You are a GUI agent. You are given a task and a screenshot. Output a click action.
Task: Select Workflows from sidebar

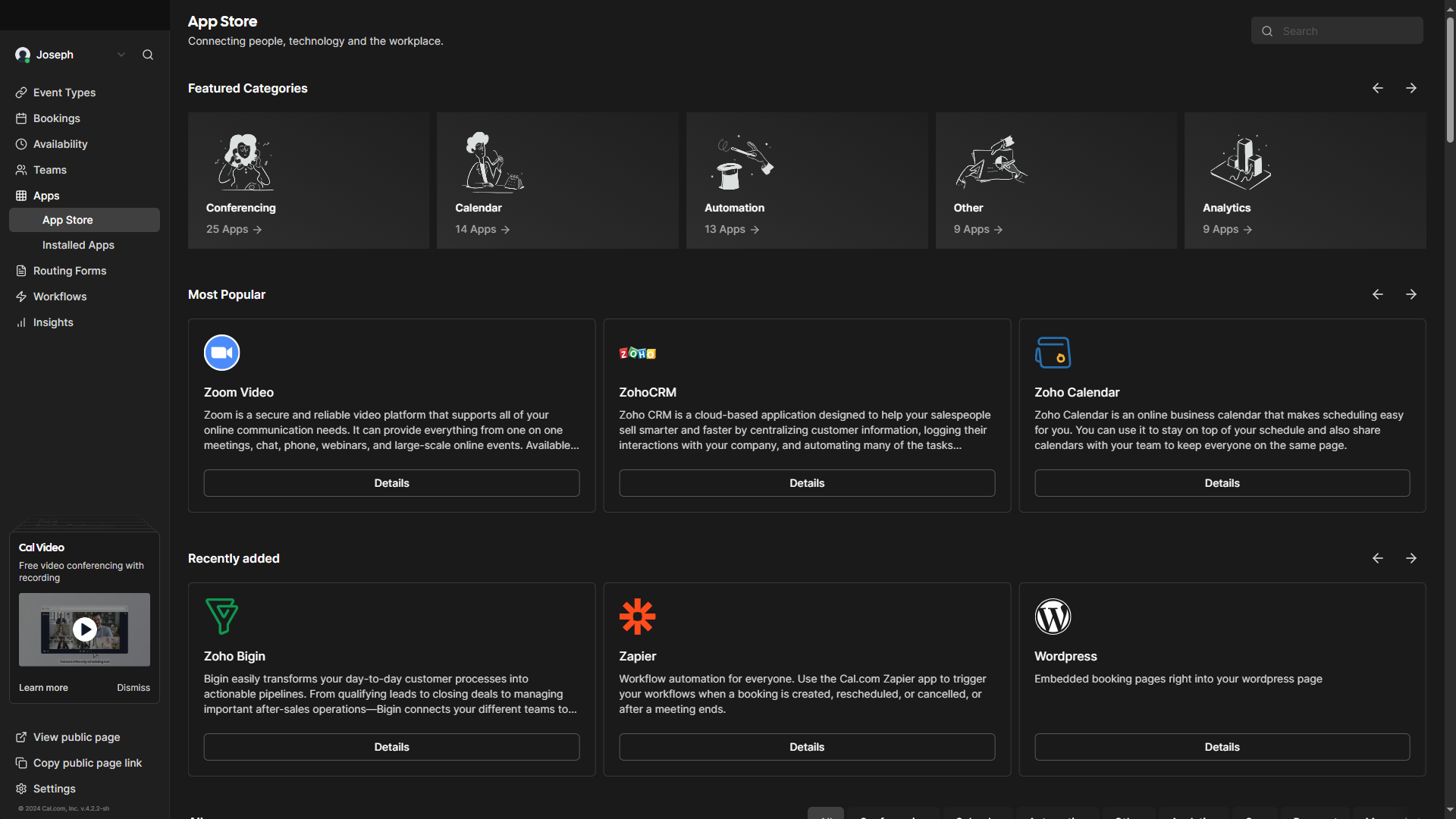(x=60, y=296)
